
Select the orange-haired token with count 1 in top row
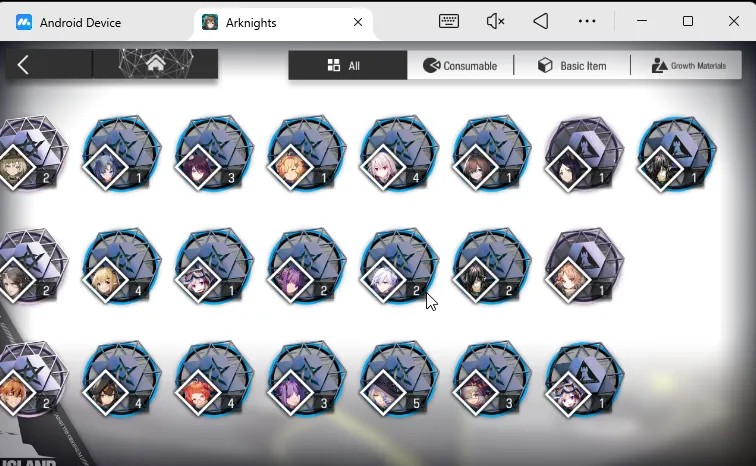306,154
